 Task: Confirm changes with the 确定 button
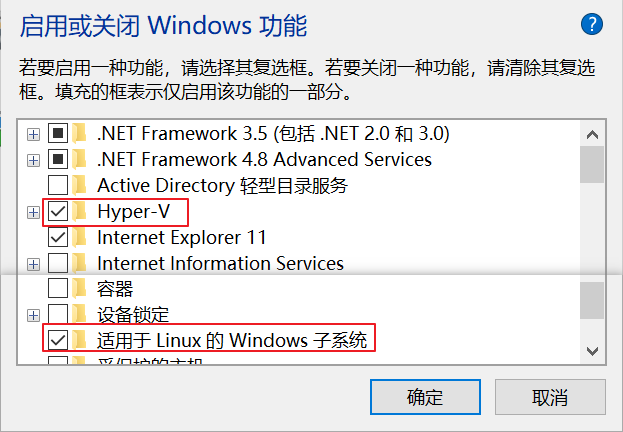point(425,397)
